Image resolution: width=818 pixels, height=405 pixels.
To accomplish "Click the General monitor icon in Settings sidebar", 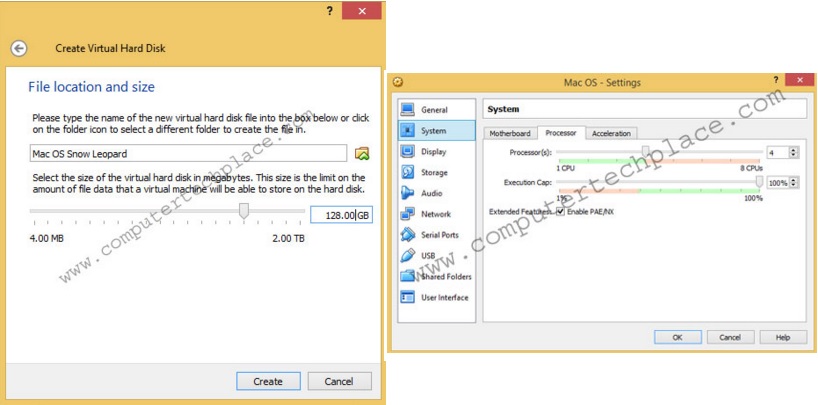I will coord(407,110).
